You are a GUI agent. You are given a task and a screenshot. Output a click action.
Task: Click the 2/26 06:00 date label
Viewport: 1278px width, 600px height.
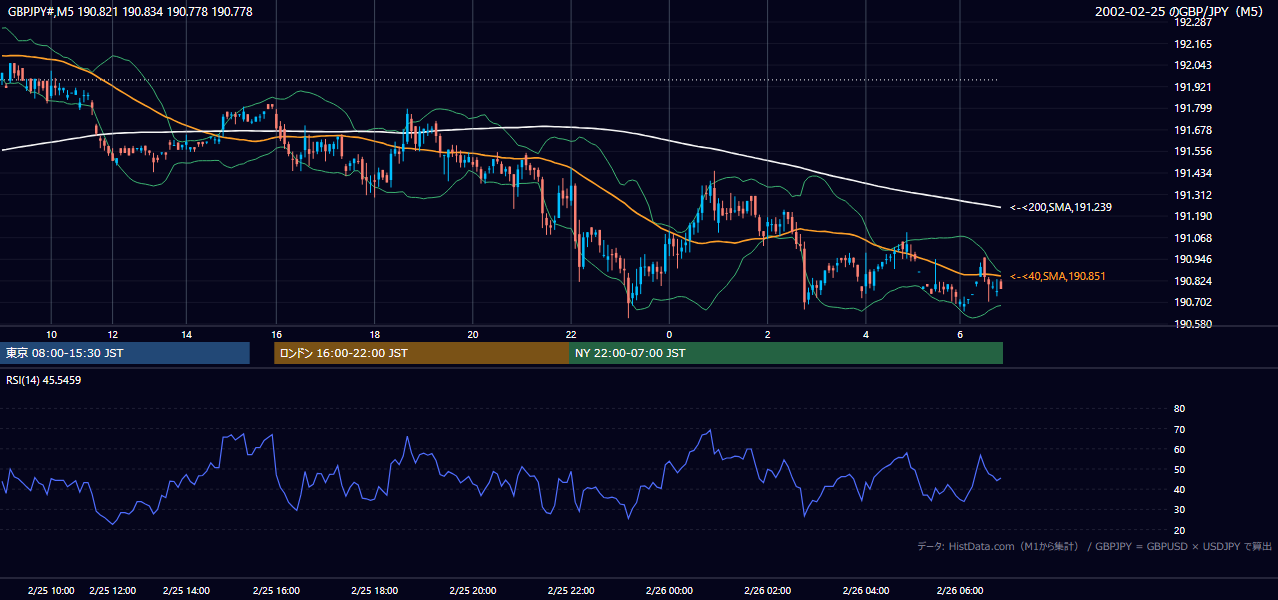960,591
